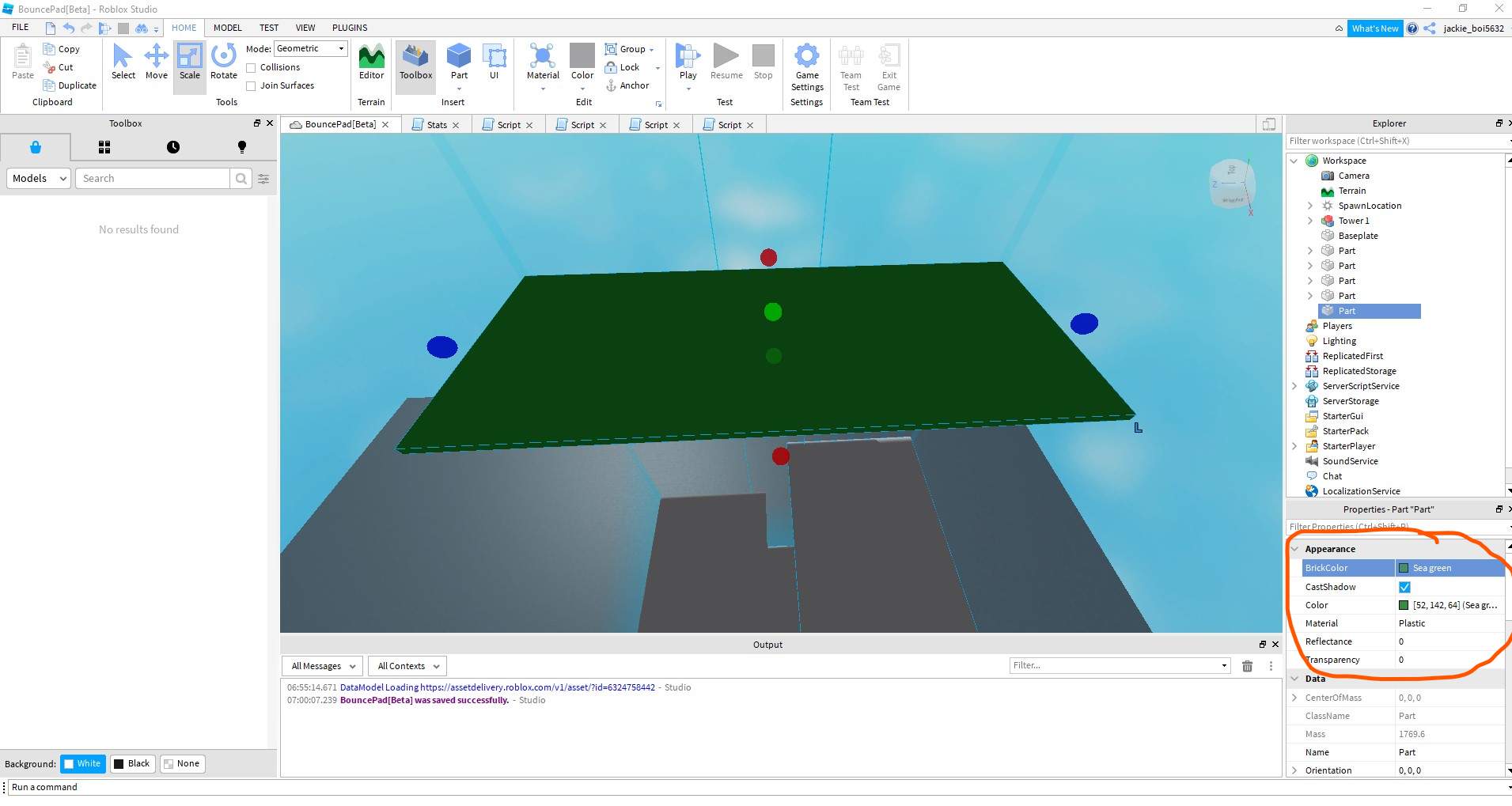
Task: Expand the ServerScriptService node
Action: (1294, 386)
